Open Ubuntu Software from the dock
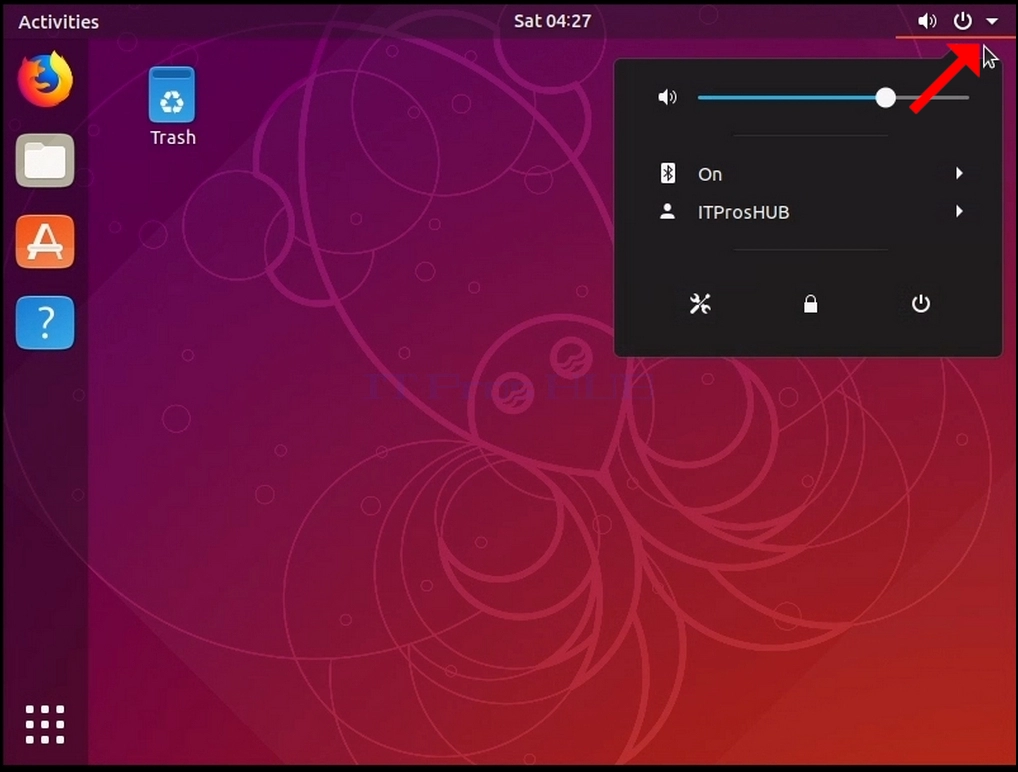This screenshot has width=1018, height=772. (45, 242)
